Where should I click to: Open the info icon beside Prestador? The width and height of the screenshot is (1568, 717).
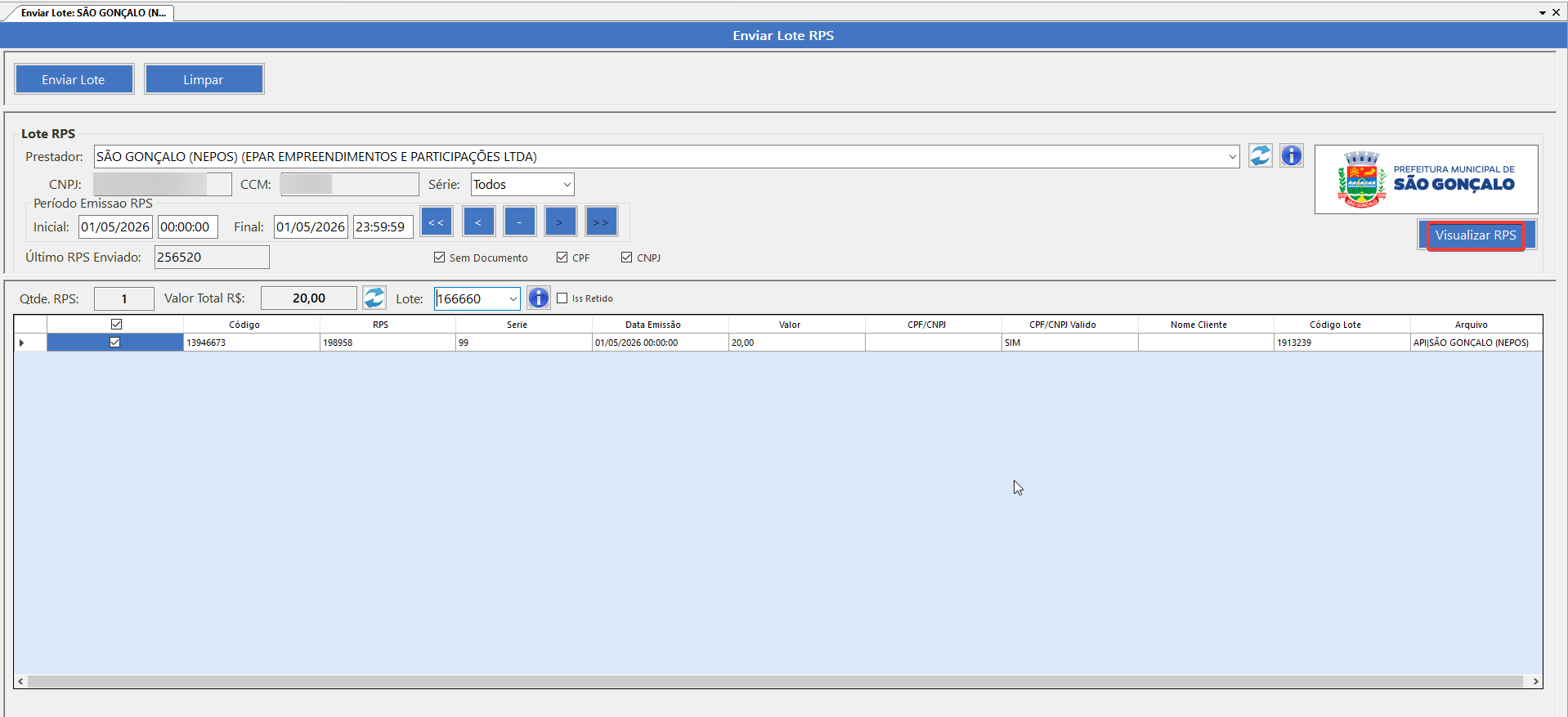[x=1291, y=155]
